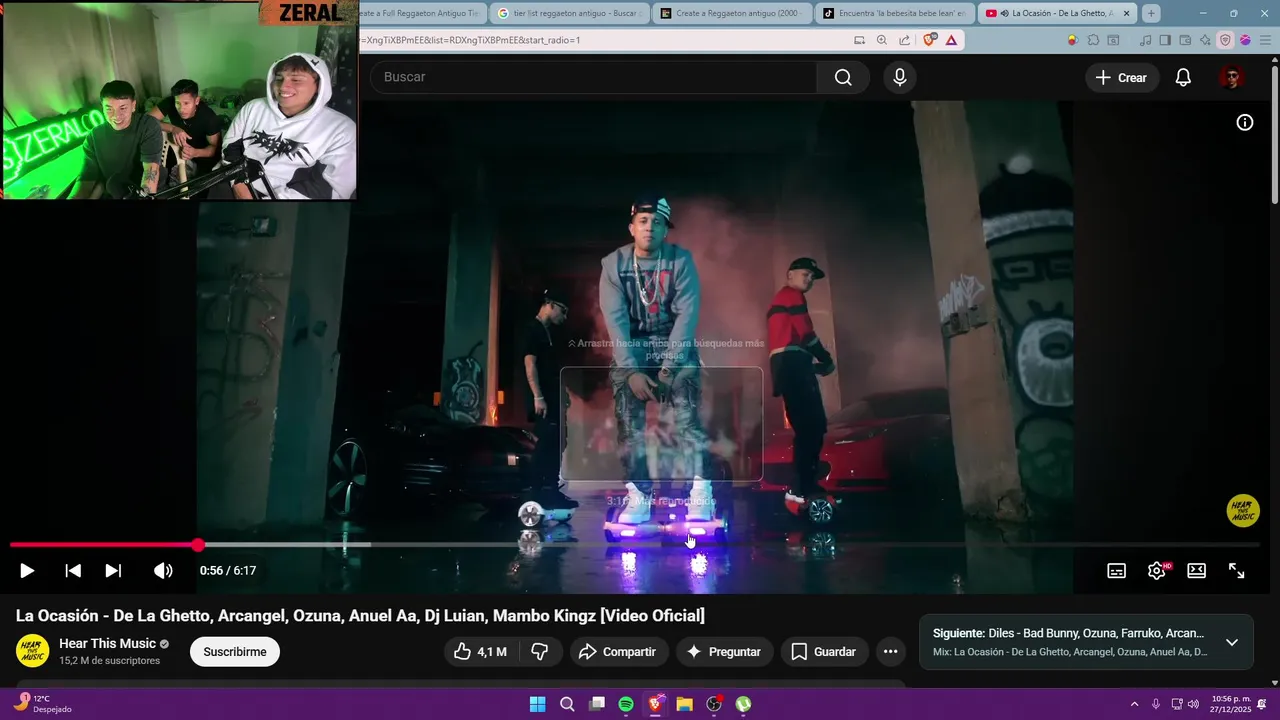Open Brave Shields lion icon
The image size is (1280, 720).
click(x=930, y=40)
